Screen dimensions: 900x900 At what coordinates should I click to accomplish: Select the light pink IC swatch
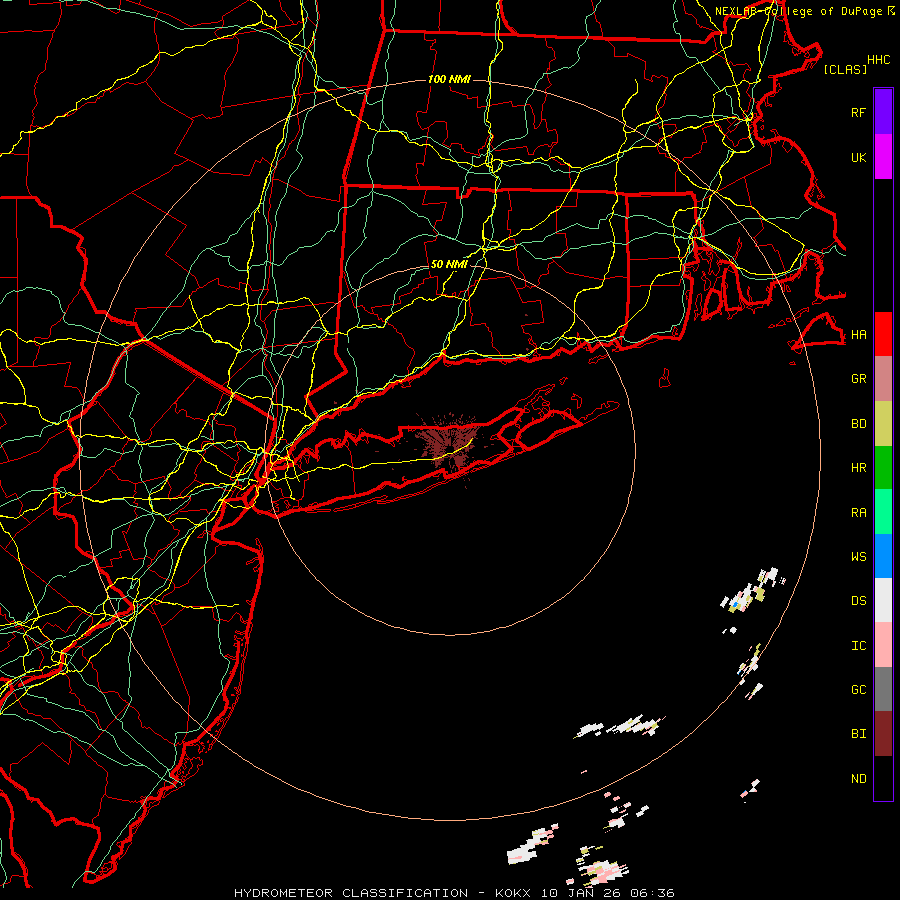[883, 645]
